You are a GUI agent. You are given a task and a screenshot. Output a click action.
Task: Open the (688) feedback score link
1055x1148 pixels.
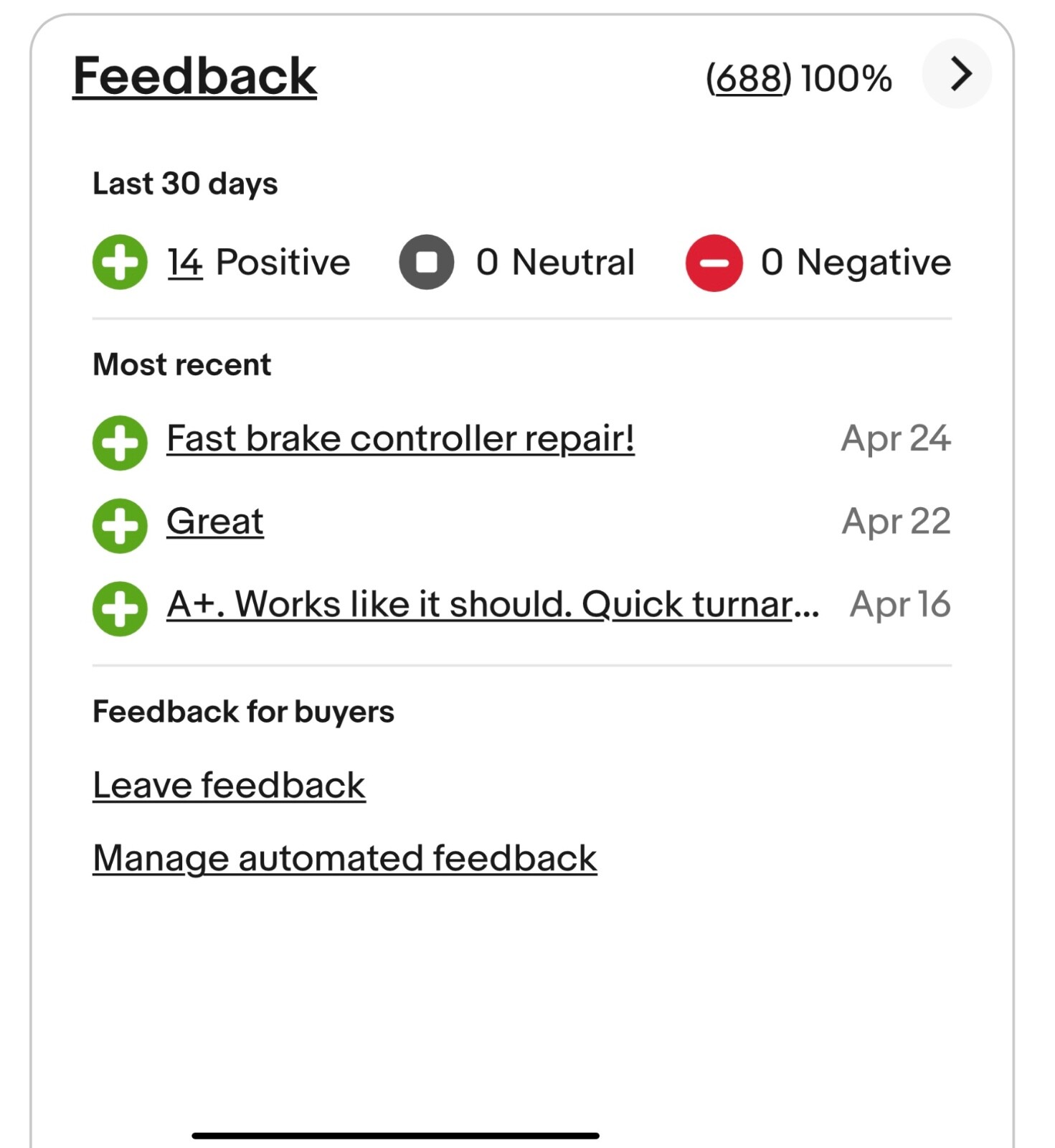click(x=748, y=78)
